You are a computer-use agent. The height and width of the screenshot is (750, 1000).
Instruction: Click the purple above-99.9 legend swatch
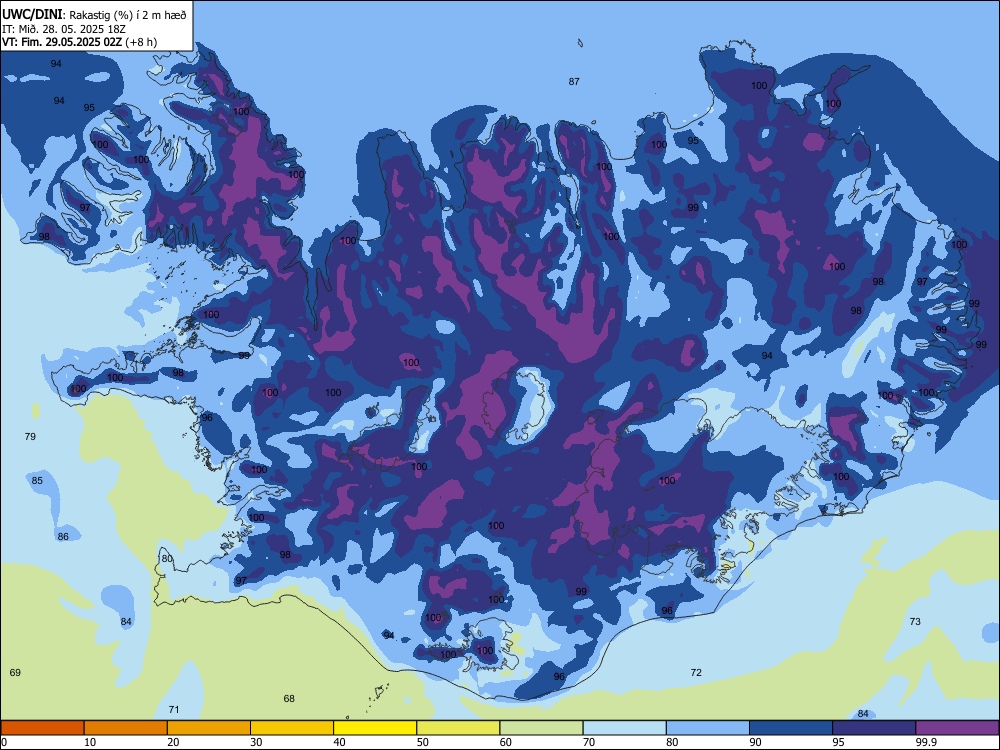click(957, 728)
